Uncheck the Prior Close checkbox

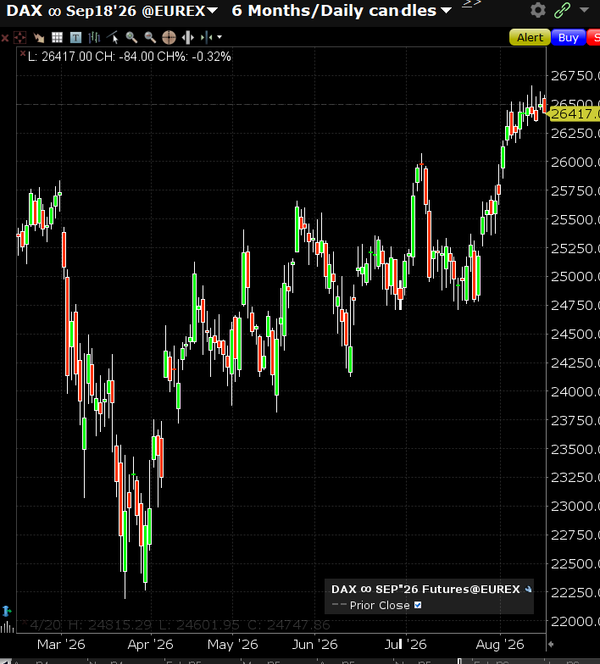click(418, 605)
